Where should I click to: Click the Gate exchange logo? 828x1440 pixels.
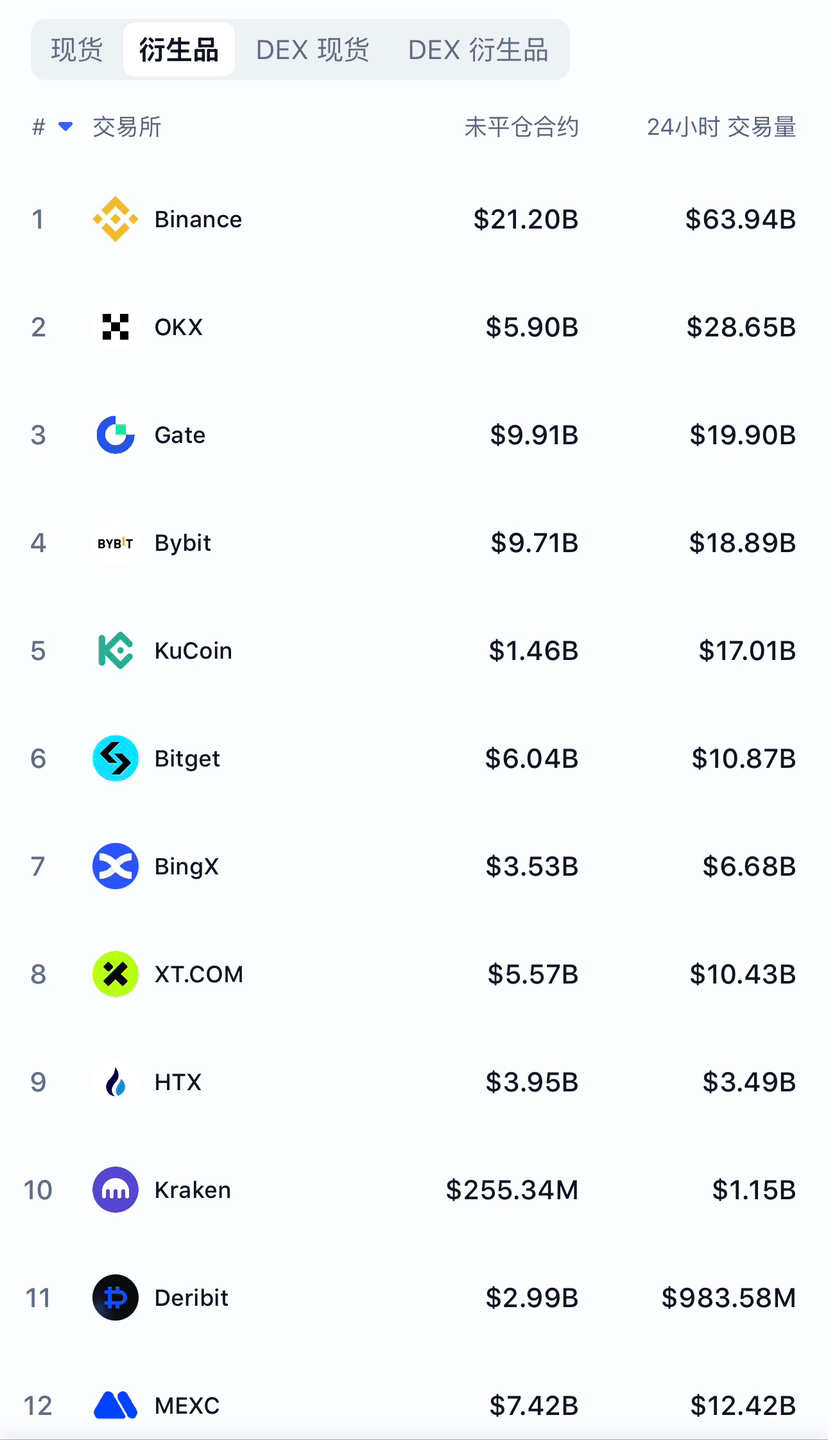tap(115, 435)
